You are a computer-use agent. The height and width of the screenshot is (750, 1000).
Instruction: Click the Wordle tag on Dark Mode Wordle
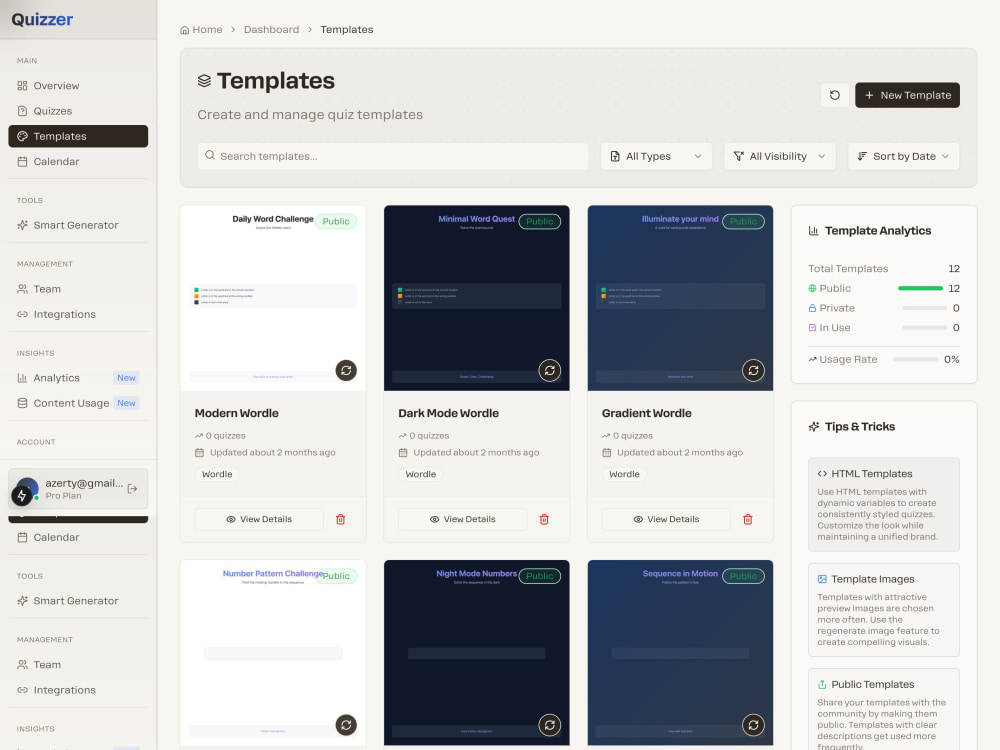(x=420, y=474)
